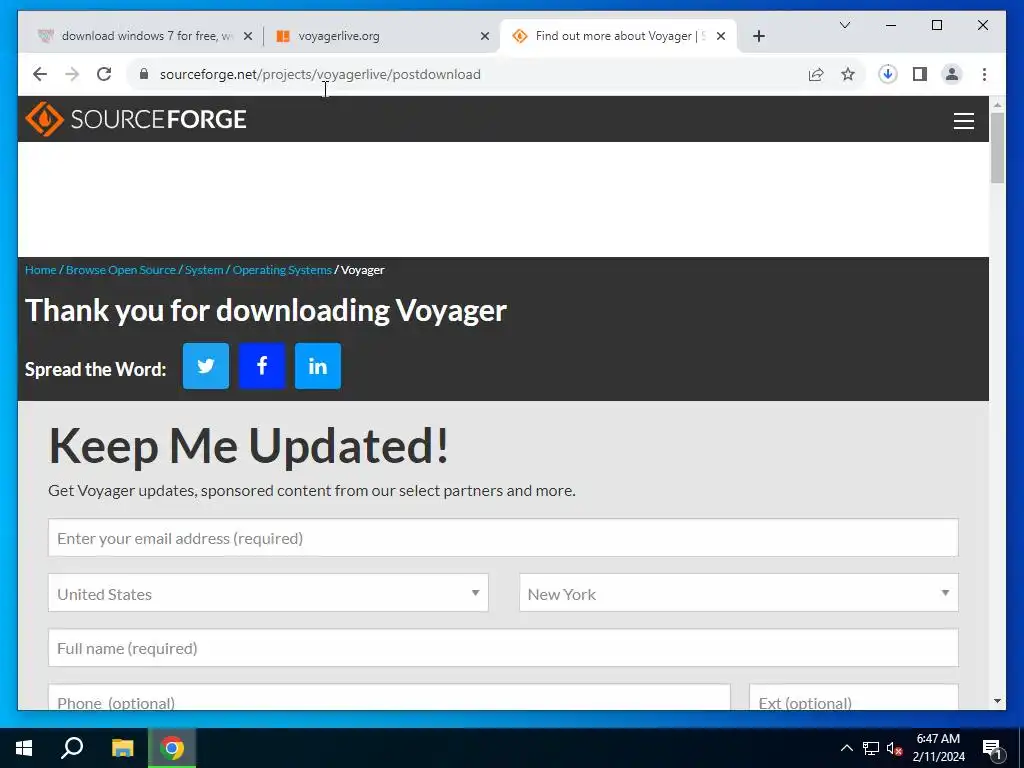Click the Phone (optional) field
This screenshot has height=768, width=1024.
(389, 697)
